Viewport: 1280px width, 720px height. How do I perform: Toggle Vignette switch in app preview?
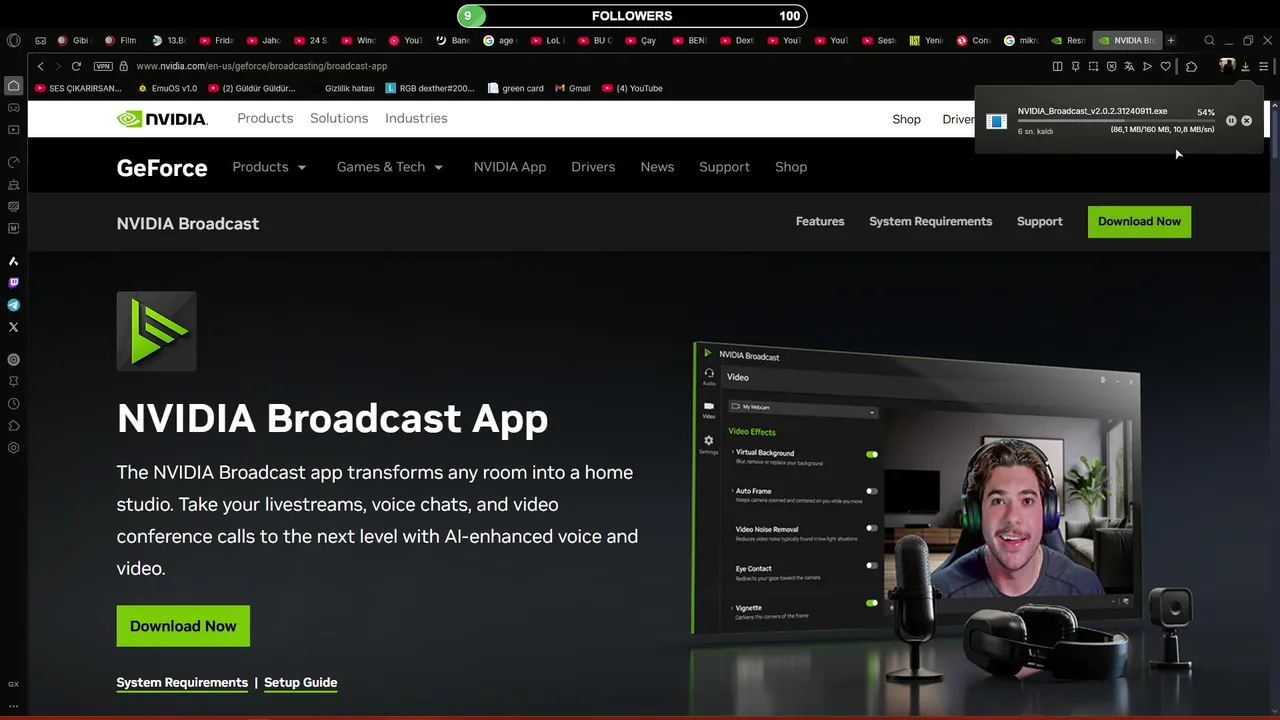pos(872,603)
